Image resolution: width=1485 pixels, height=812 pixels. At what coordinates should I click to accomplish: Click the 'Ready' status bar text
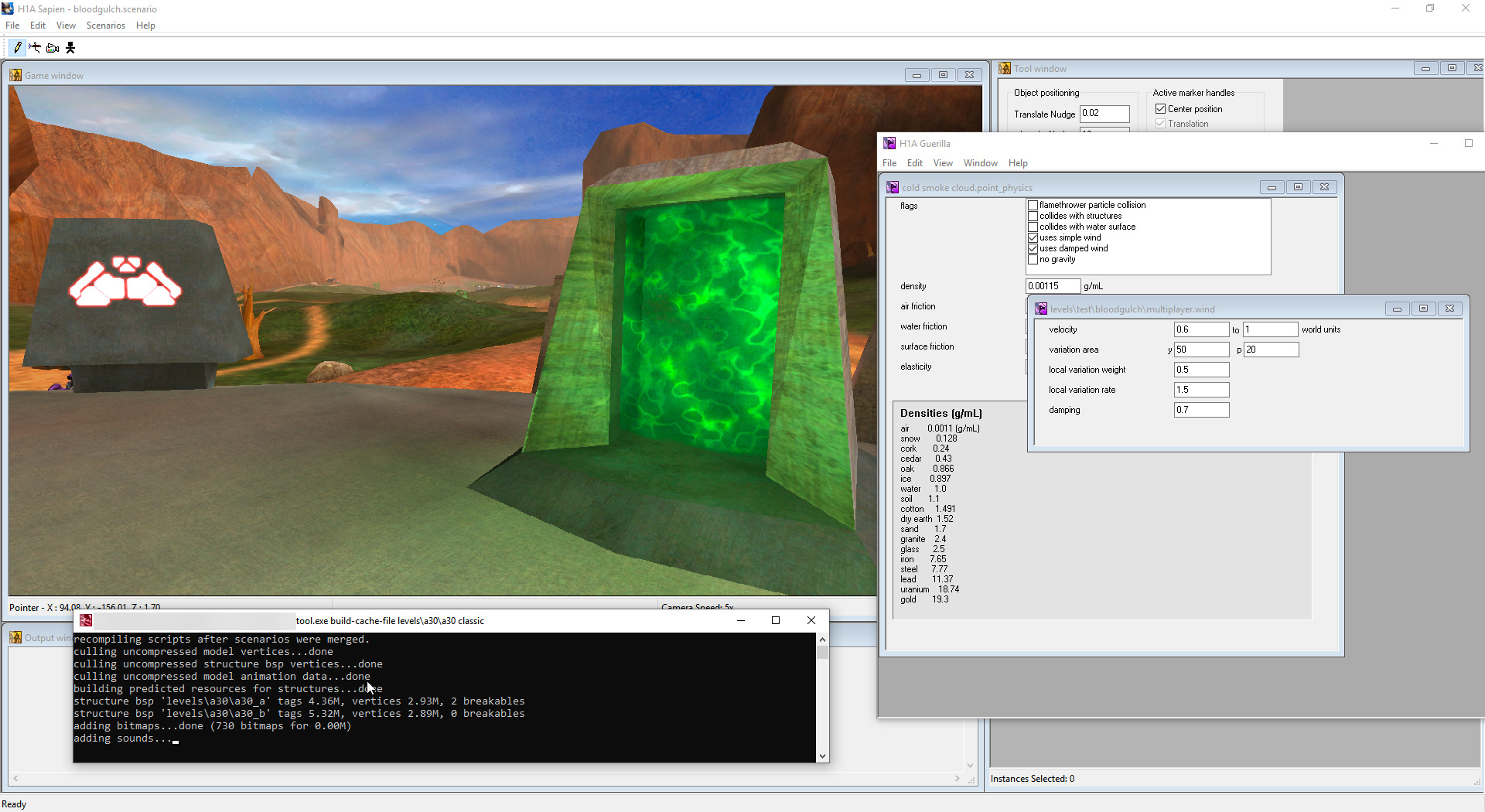coord(14,804)
